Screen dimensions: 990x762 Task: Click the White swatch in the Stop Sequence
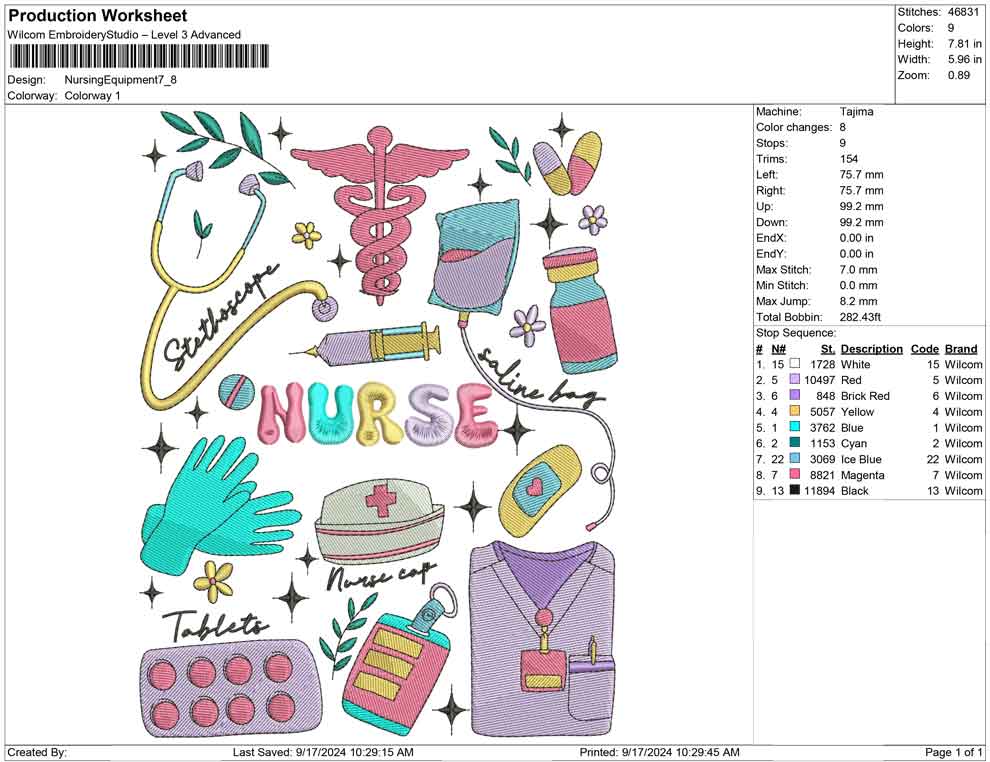795,364
